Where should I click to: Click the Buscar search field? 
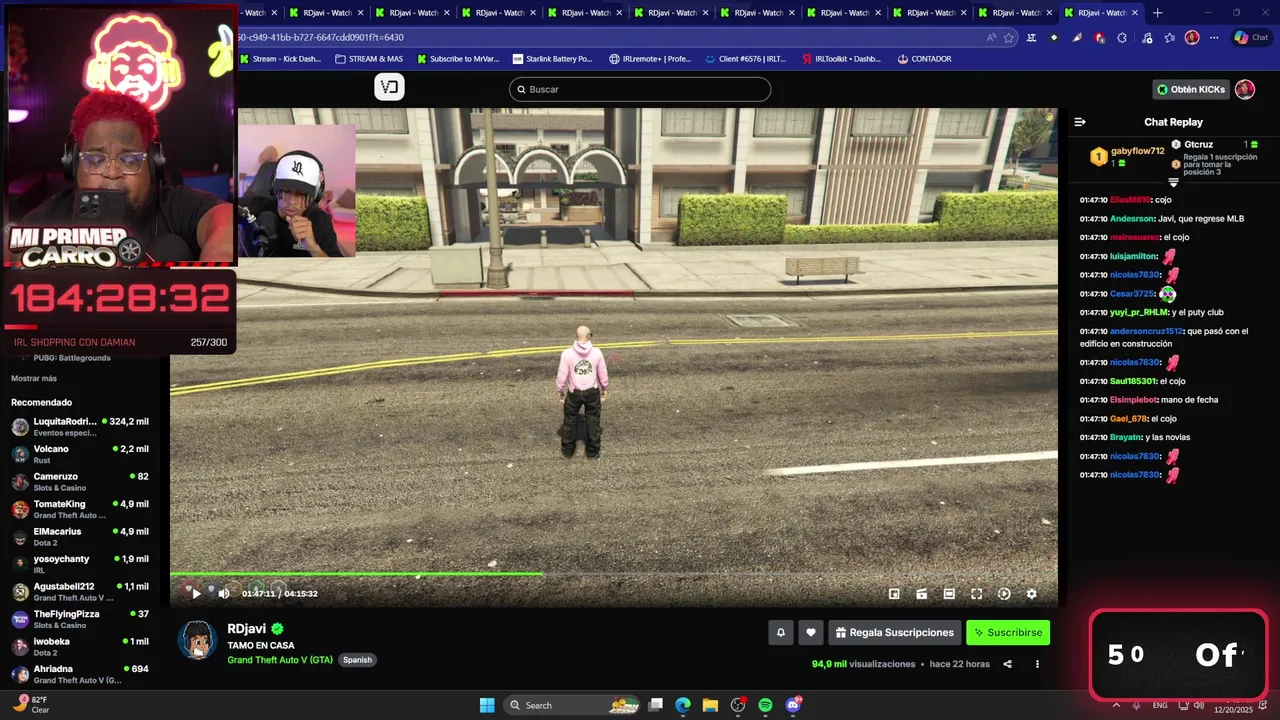[640, 89]
